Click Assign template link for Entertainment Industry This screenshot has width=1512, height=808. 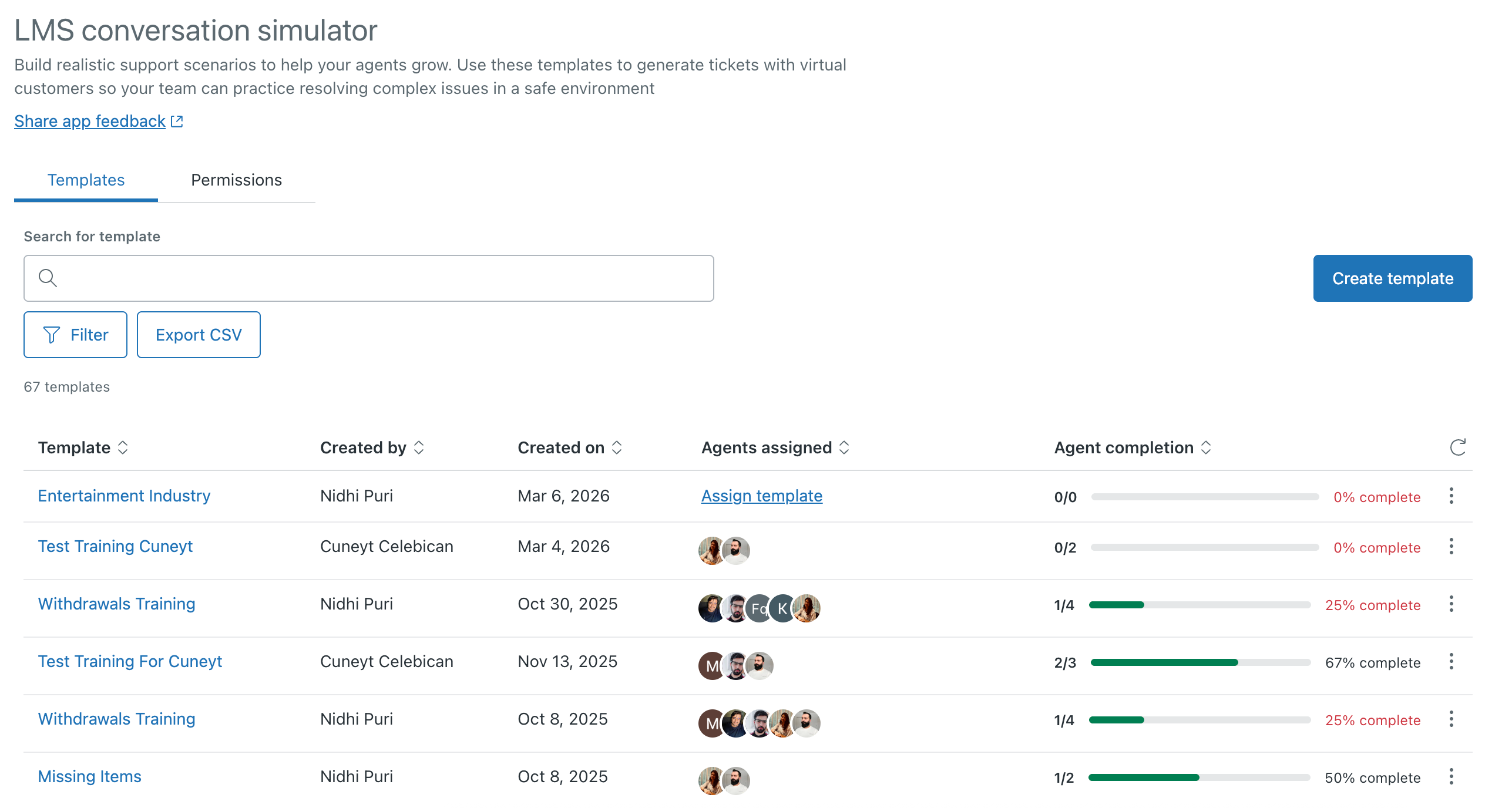click(x=761, y=496)
